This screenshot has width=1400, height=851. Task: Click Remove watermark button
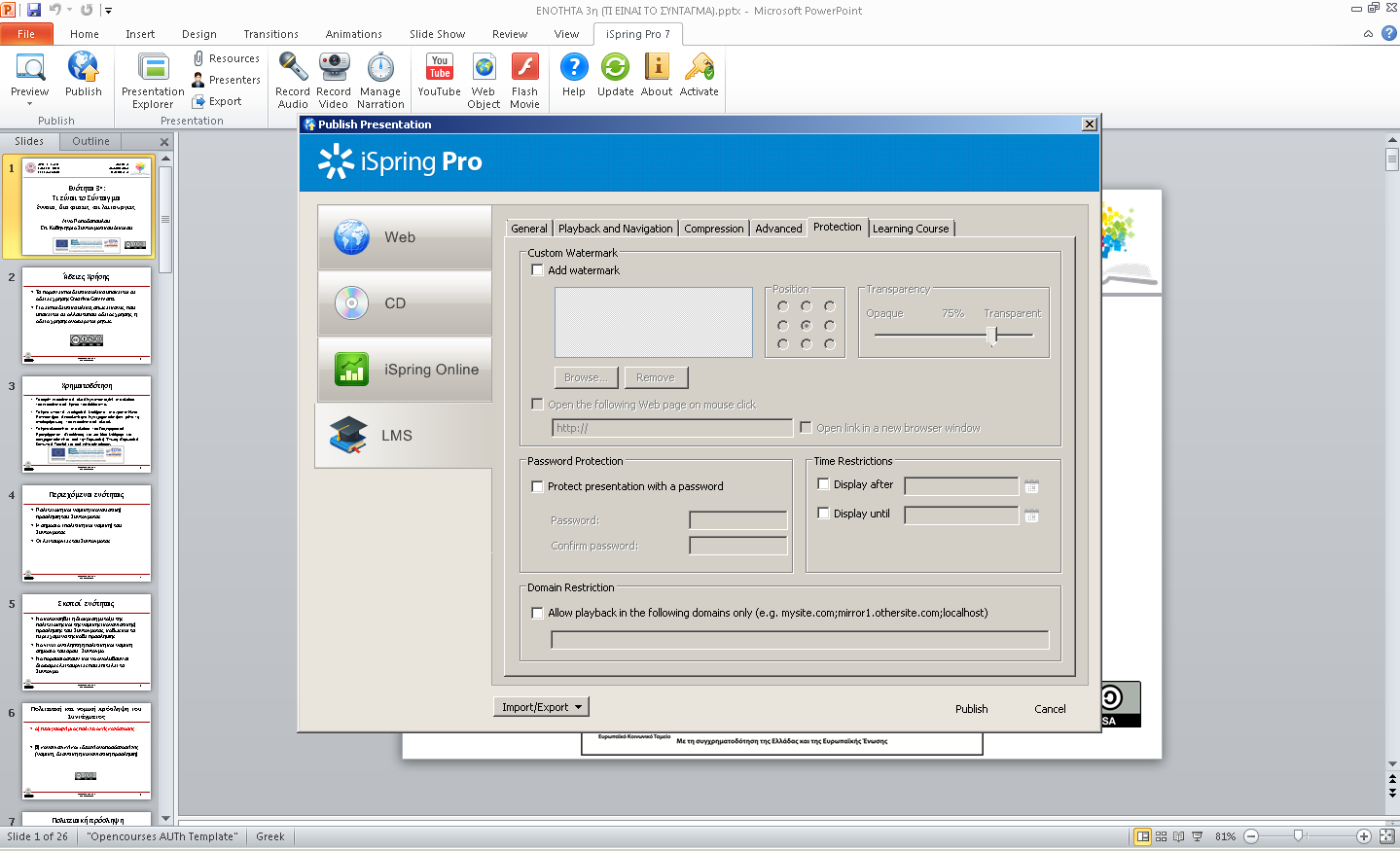click(655, 377)
